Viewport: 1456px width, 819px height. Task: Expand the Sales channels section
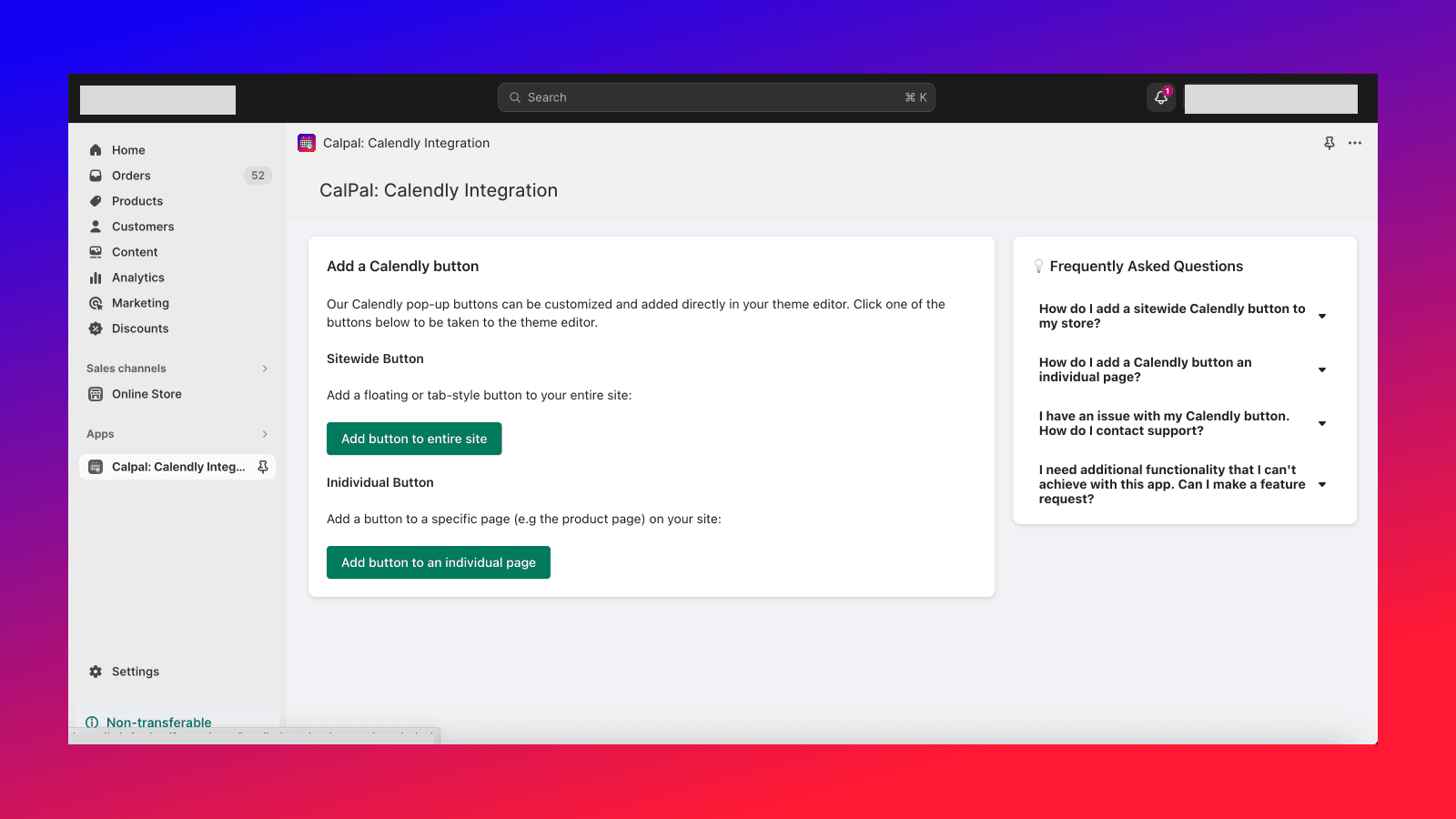(x=265, y=369)
